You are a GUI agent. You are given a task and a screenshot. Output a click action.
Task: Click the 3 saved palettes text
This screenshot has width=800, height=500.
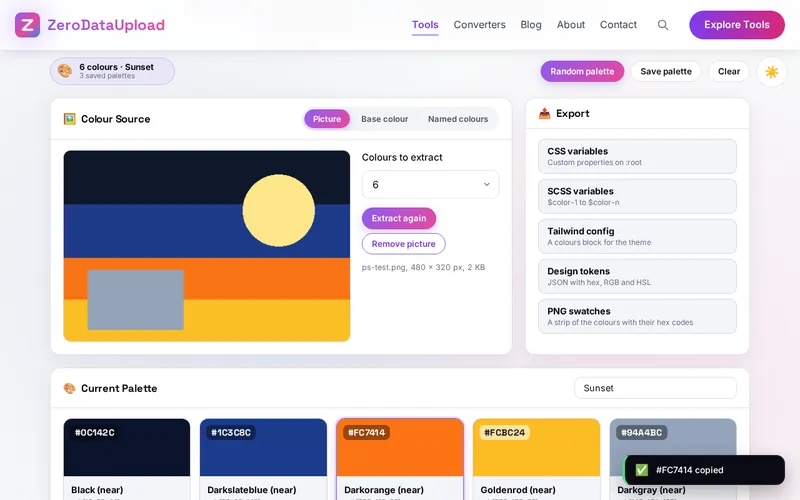tap(107, 76)
